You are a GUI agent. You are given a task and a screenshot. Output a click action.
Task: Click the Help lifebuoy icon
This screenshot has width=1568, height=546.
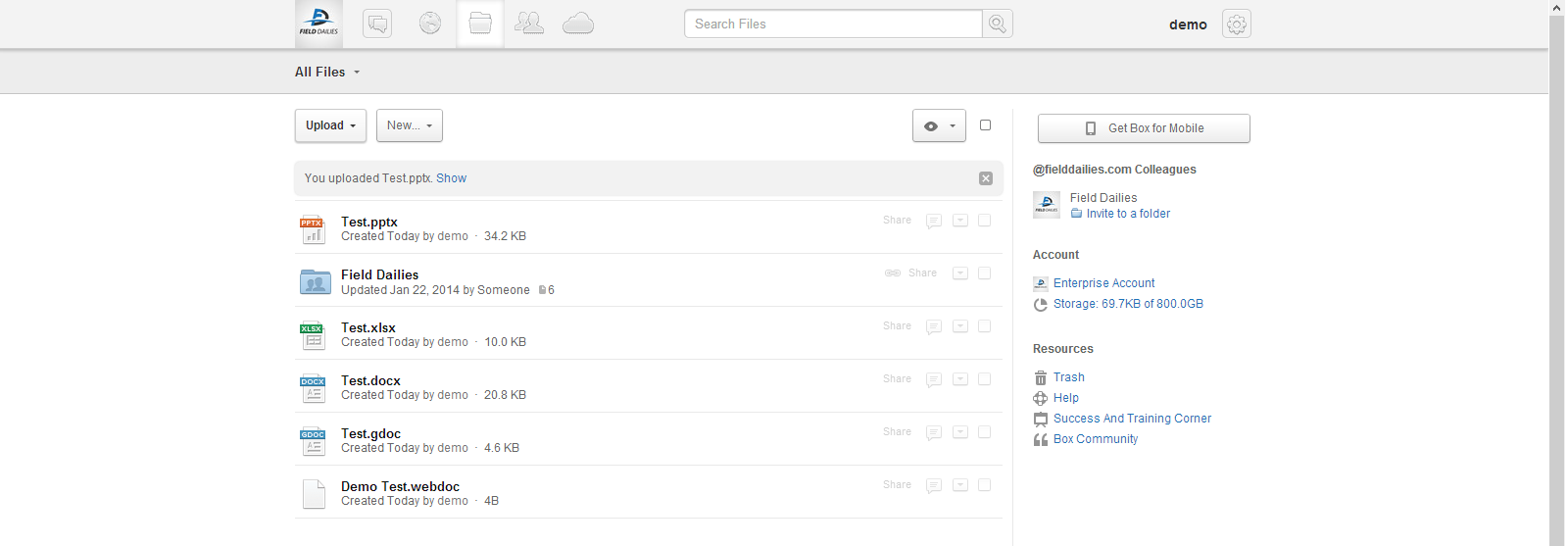(x=1041, y=398)
